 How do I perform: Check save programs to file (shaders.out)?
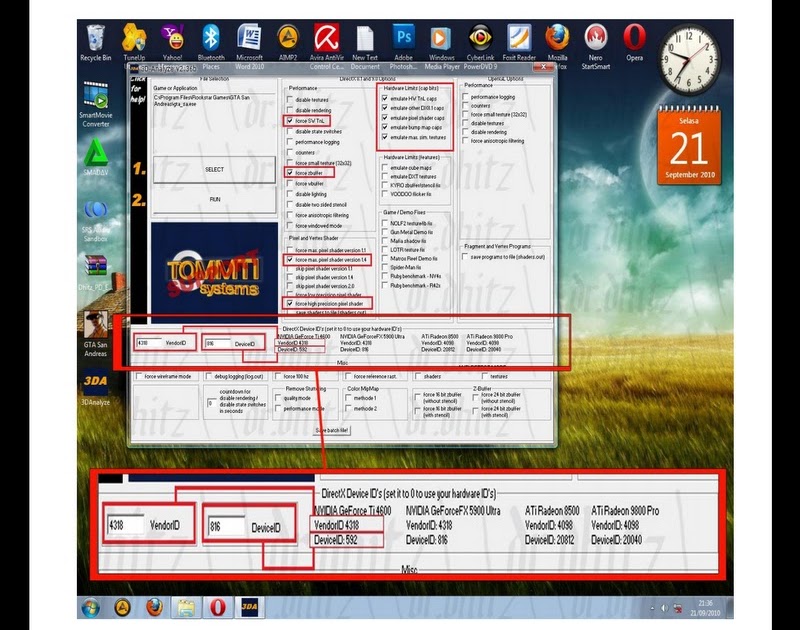click(465, 257)
